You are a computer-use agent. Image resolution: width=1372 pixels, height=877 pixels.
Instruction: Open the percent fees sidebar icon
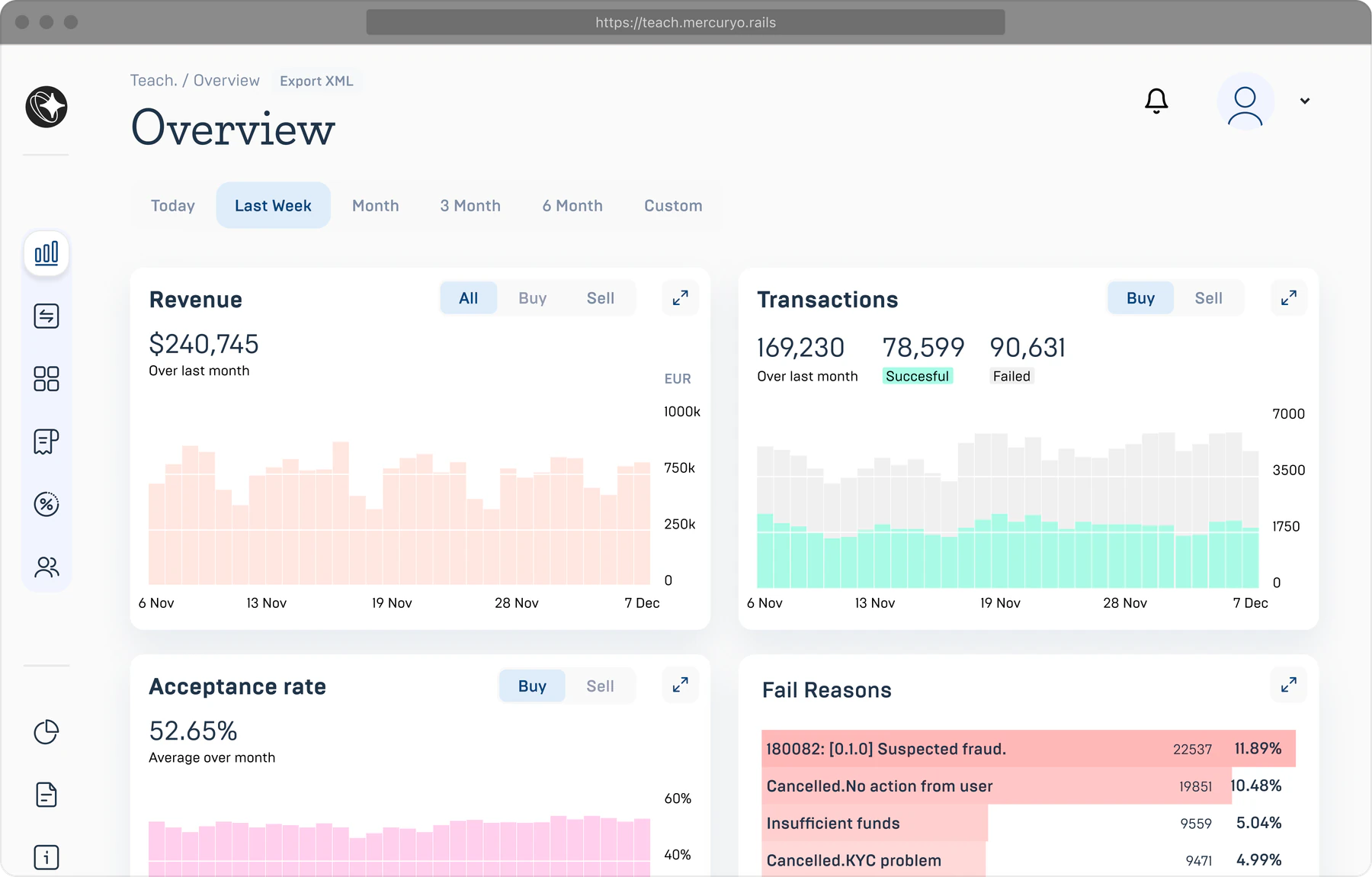point(46,504)
